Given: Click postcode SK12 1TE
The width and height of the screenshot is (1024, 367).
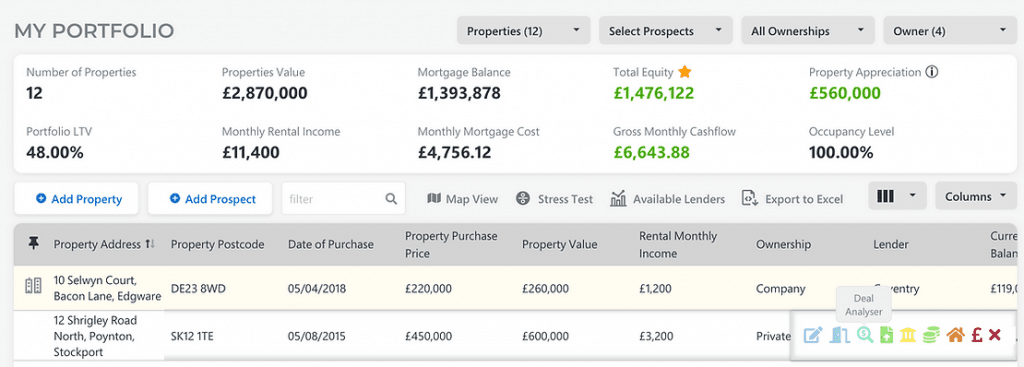Looking at the screenshot, I should 192,337.
